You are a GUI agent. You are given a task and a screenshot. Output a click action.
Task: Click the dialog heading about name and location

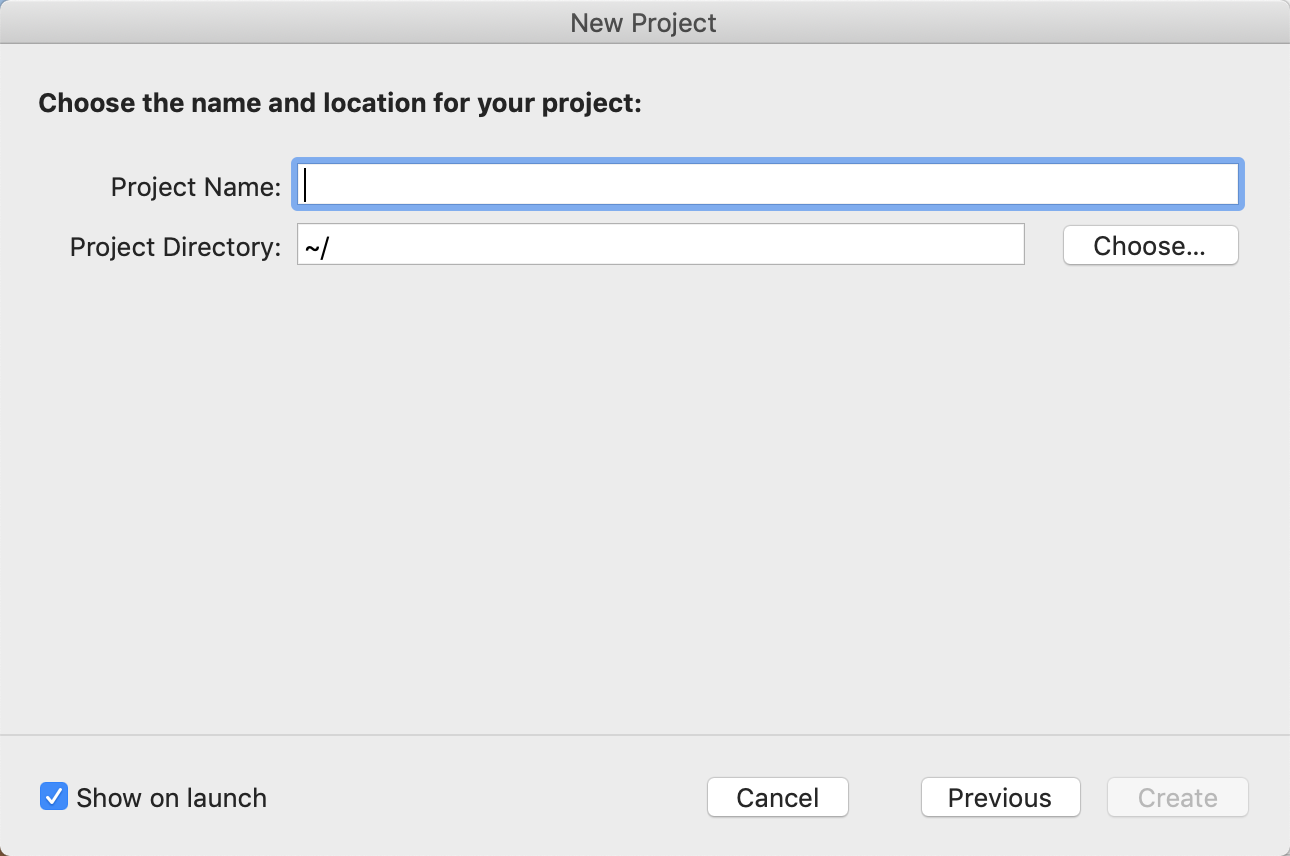(x=340, y=103)
